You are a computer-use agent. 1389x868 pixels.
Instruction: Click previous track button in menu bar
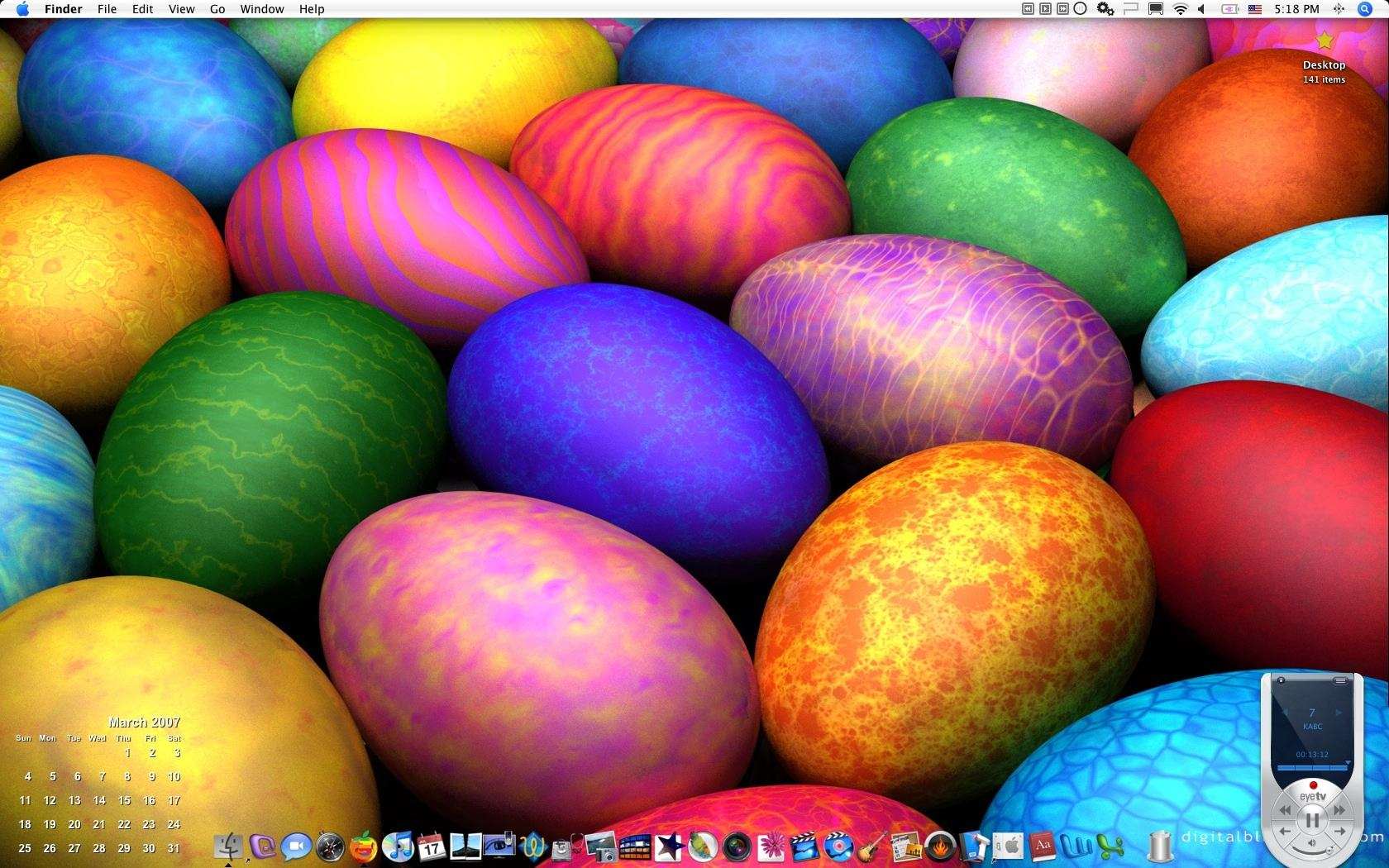[1029, 9]
